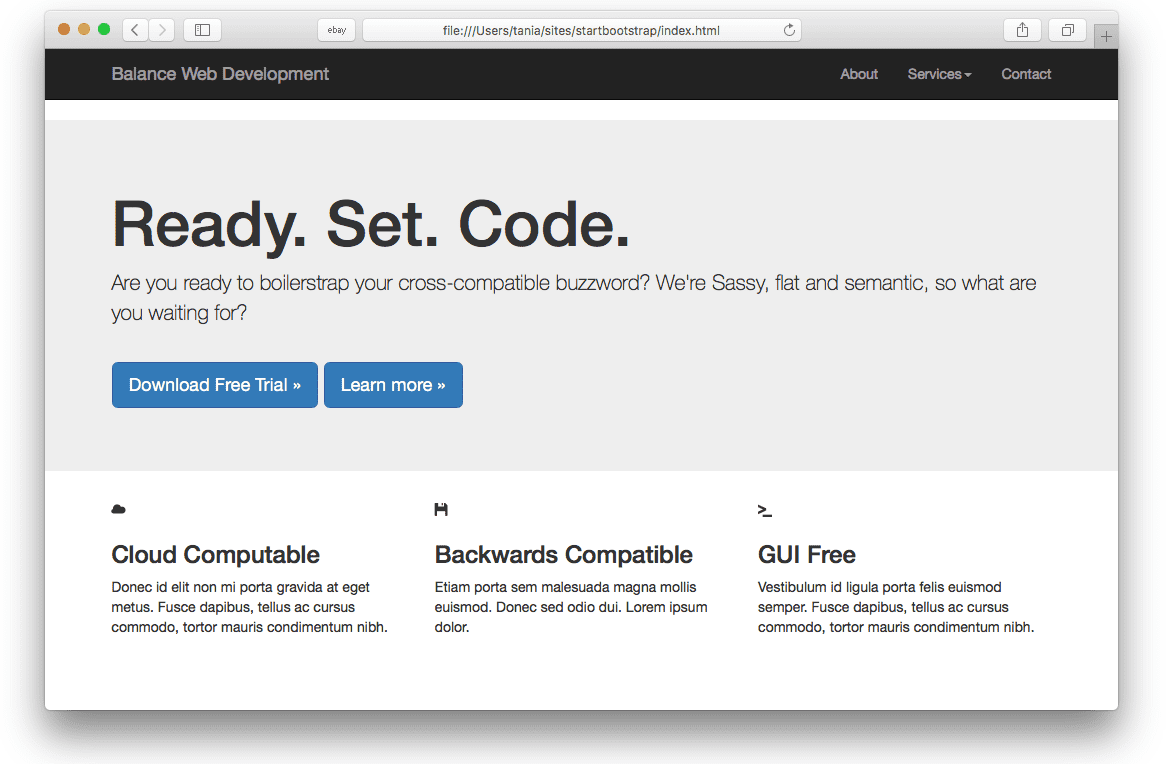Reload the page with the refresh icon
Screen dimensions: 1169x764
789,30
